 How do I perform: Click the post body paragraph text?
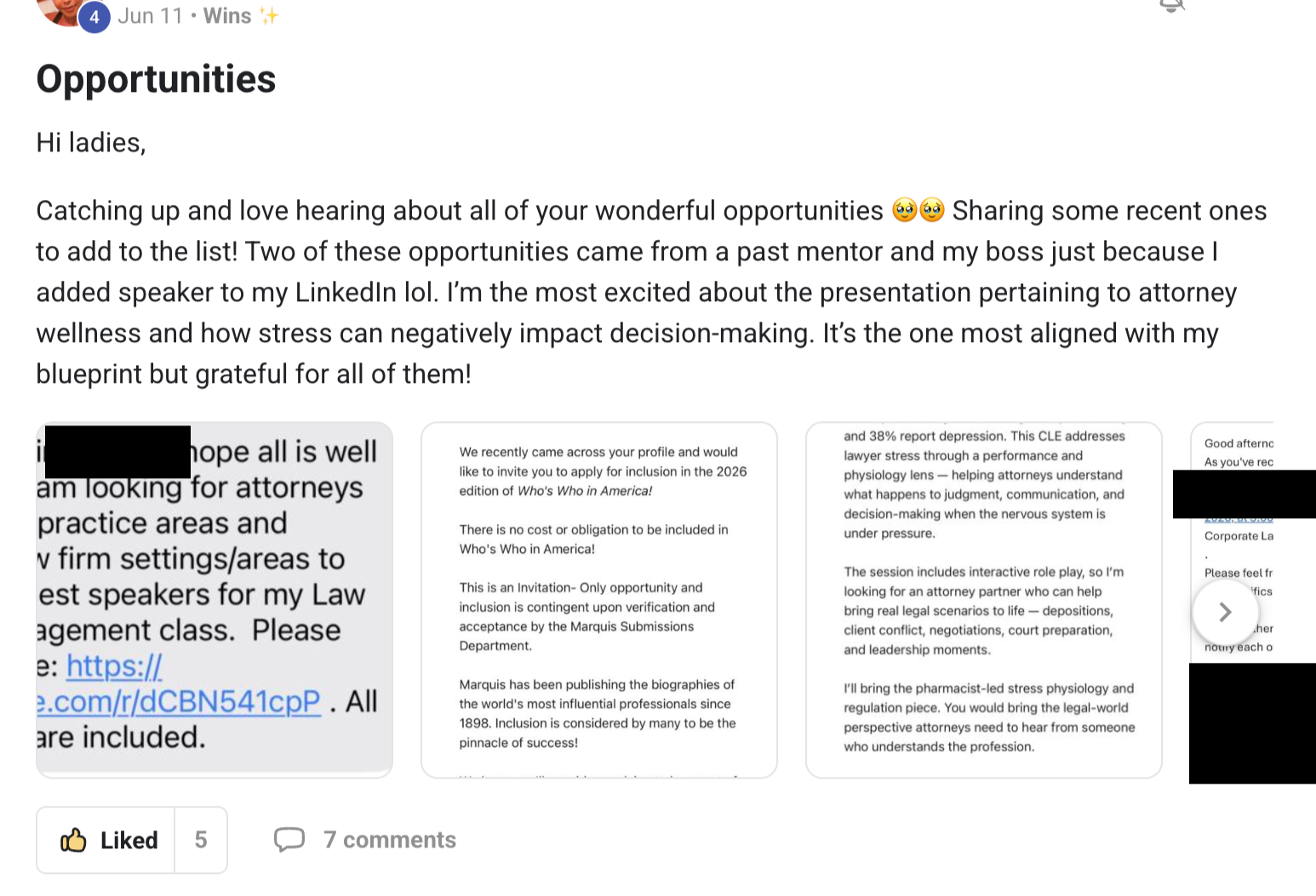(x=651, y=292)
